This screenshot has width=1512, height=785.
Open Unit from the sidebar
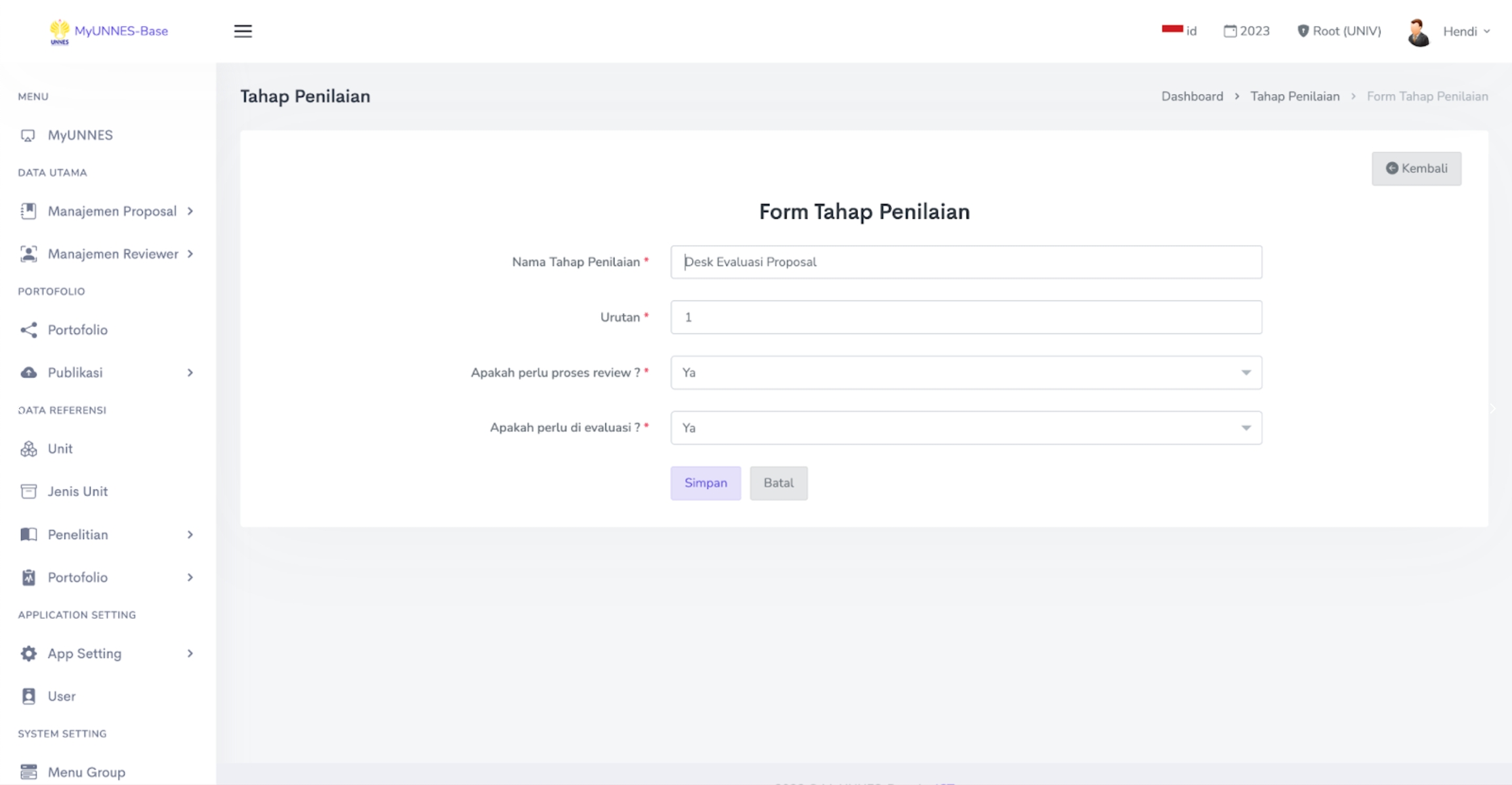[60, 449]
